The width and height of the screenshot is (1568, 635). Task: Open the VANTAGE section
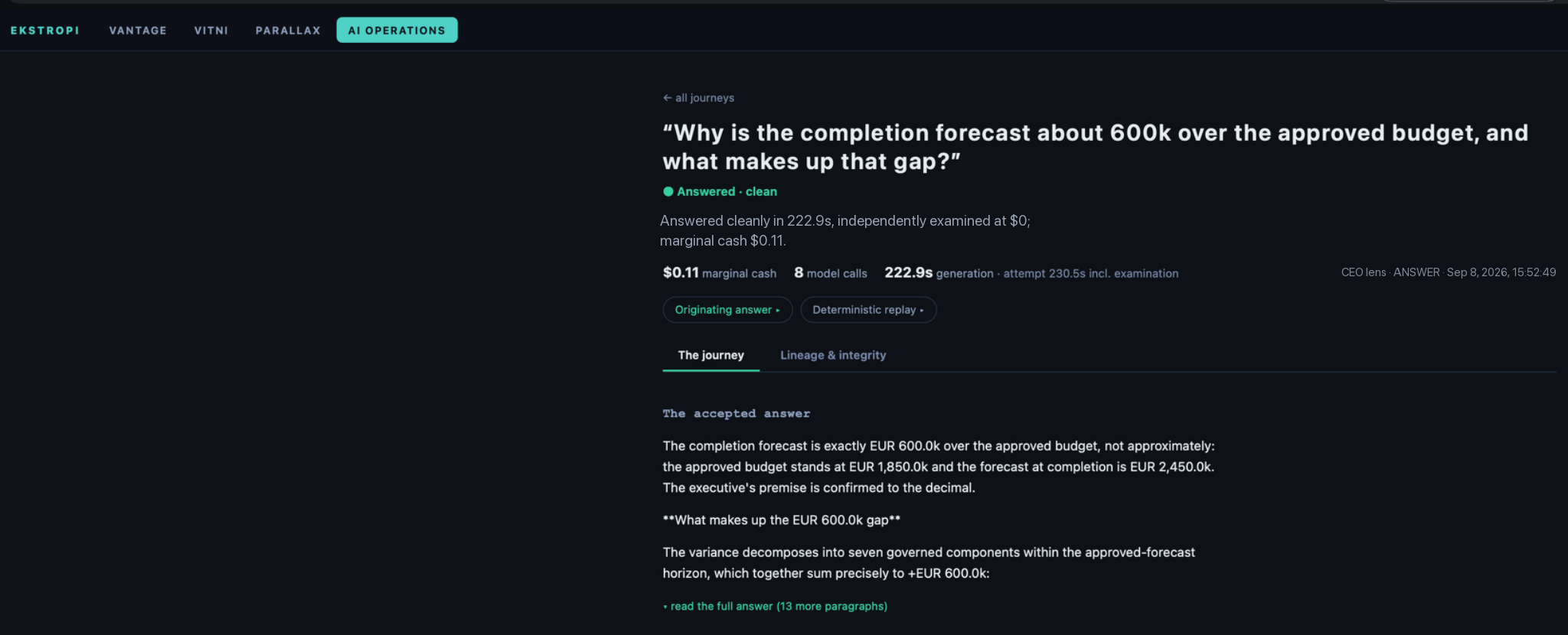click(138, 31)
